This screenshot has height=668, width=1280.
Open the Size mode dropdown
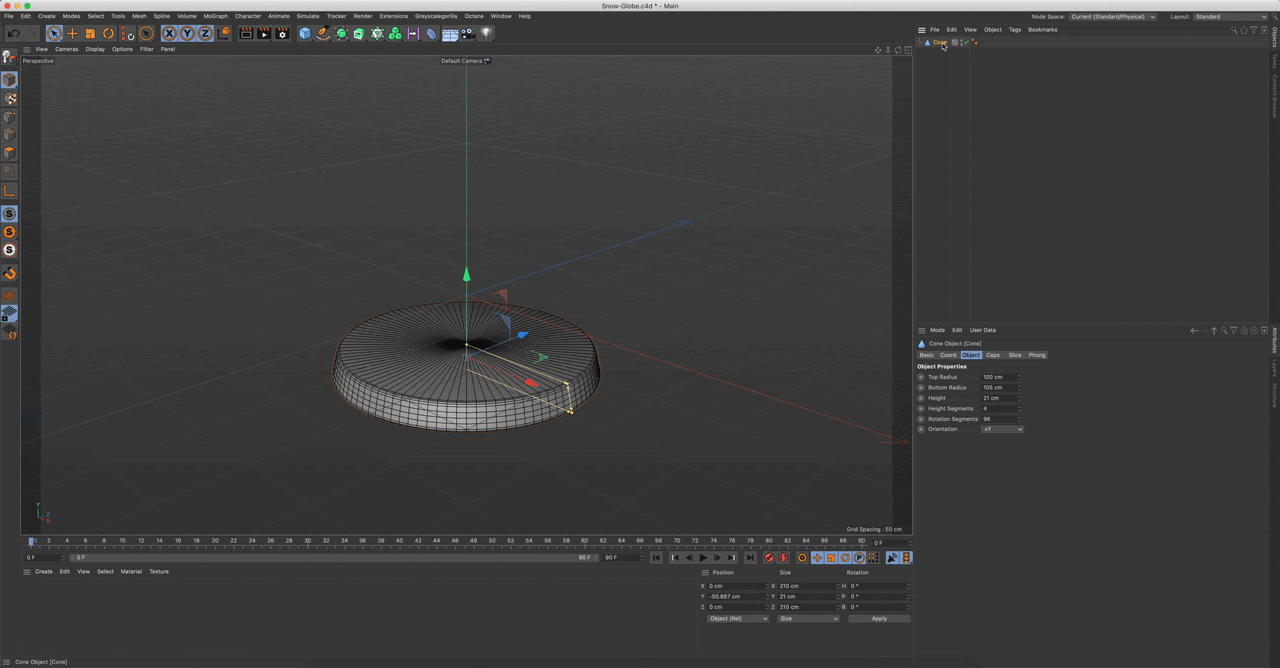[x=808, y=618]
